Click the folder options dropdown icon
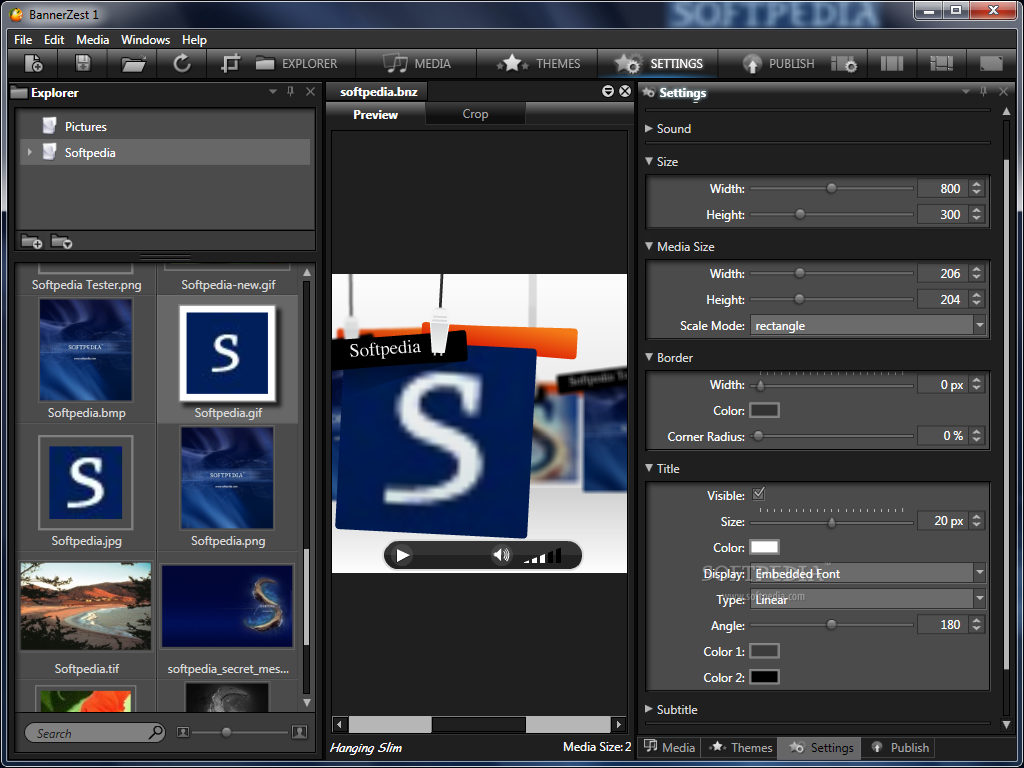 pyautogui.click(x=61, y=242)
